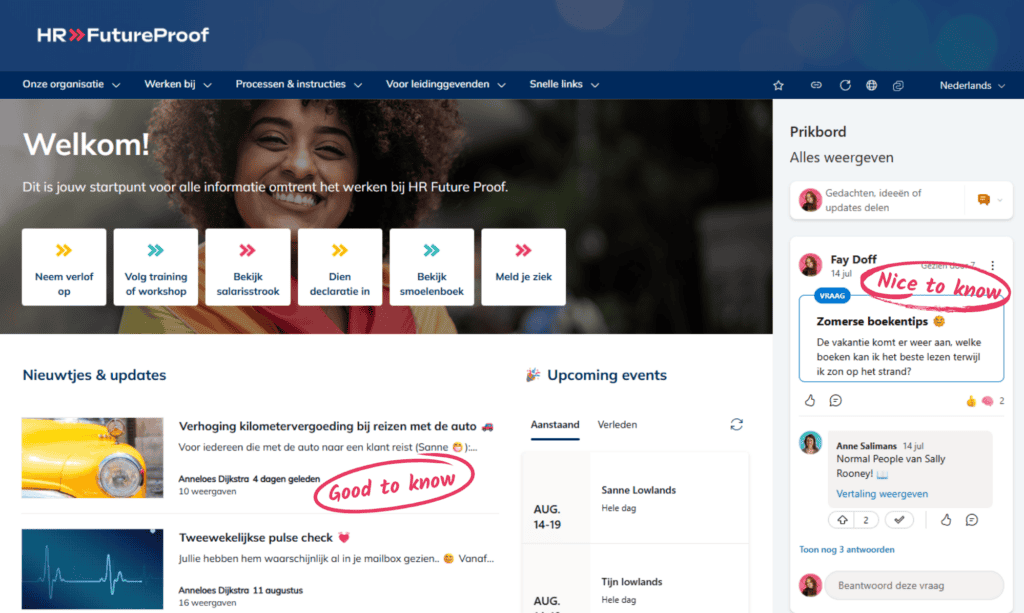Open the Tweewekelijkse pulse check article

coord(264,537)
